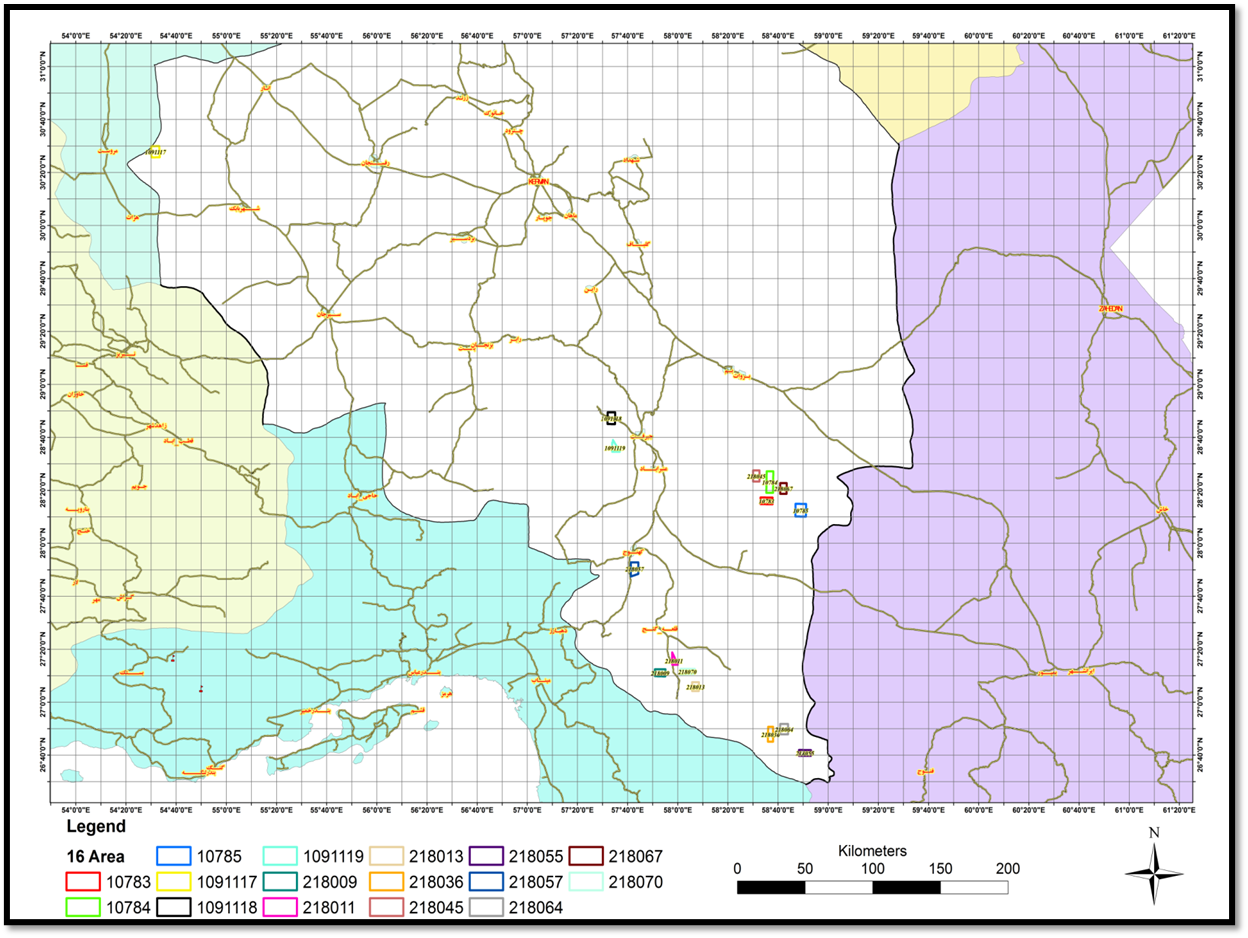Select the blue 10785 rectangle on map
The height and width of the screenshot is (938, 1248).
800,510
